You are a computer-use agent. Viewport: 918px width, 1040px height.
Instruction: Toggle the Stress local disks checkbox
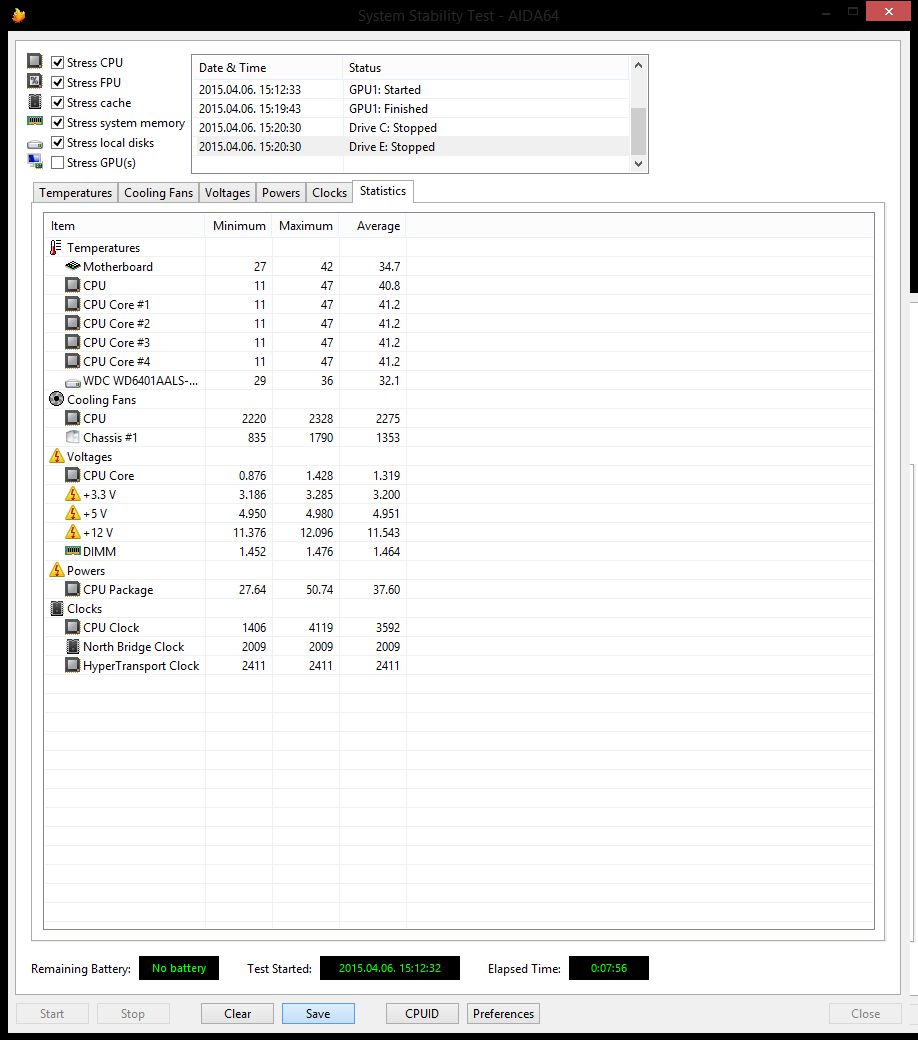point(58,142)
